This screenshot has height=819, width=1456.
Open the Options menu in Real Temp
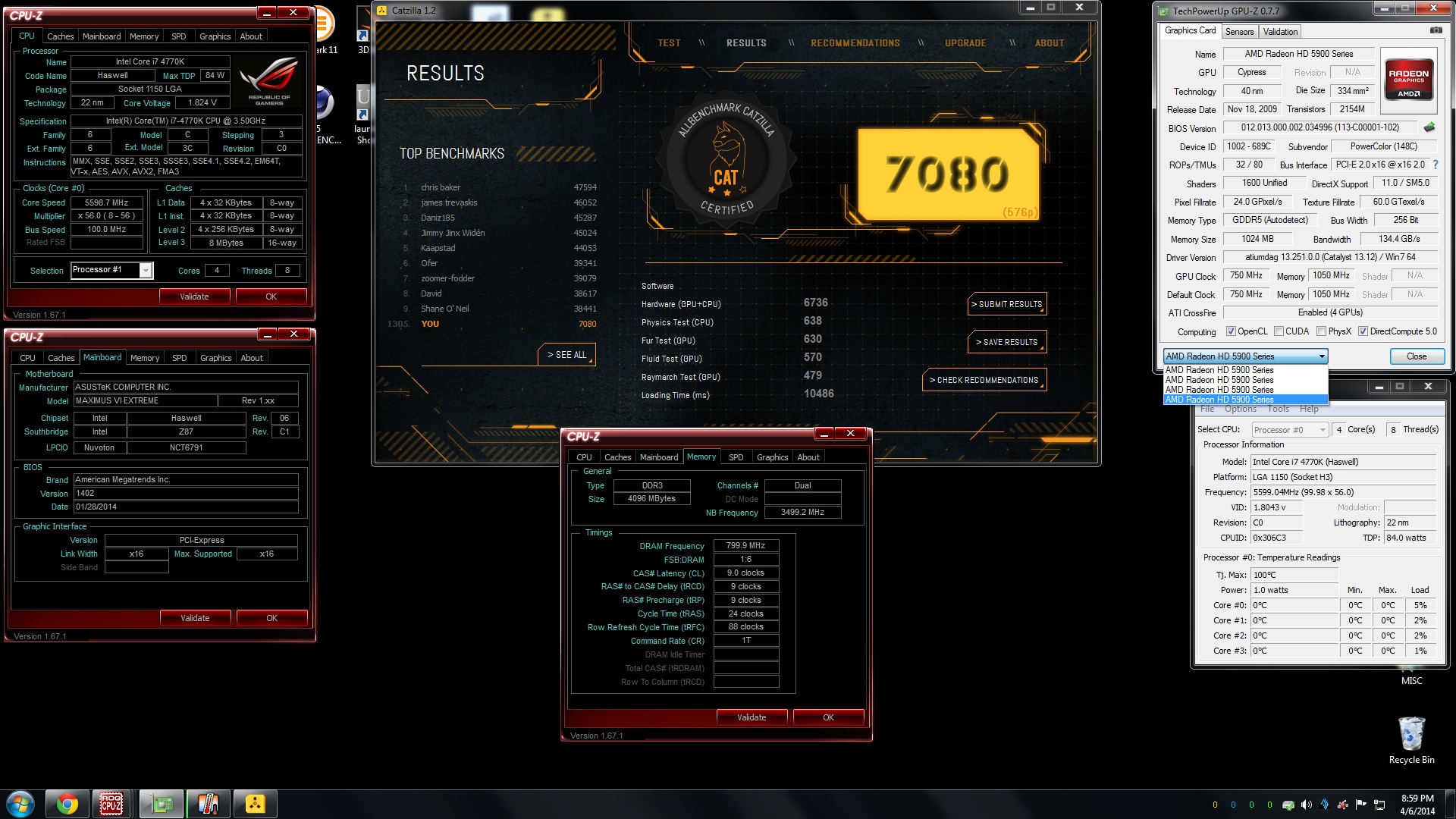(x=1240, y=409)
